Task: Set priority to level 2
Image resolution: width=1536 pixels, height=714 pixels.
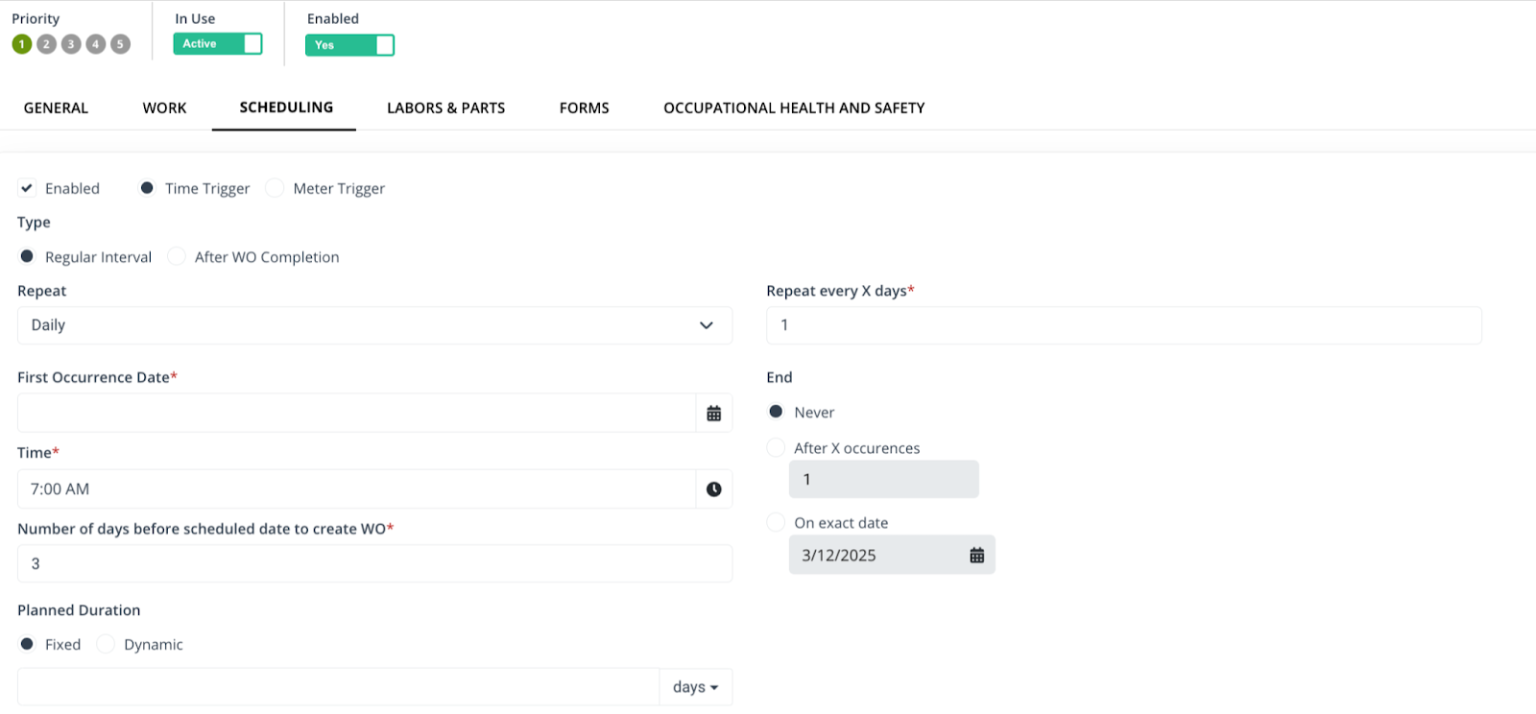Action: tap(46, 44)
